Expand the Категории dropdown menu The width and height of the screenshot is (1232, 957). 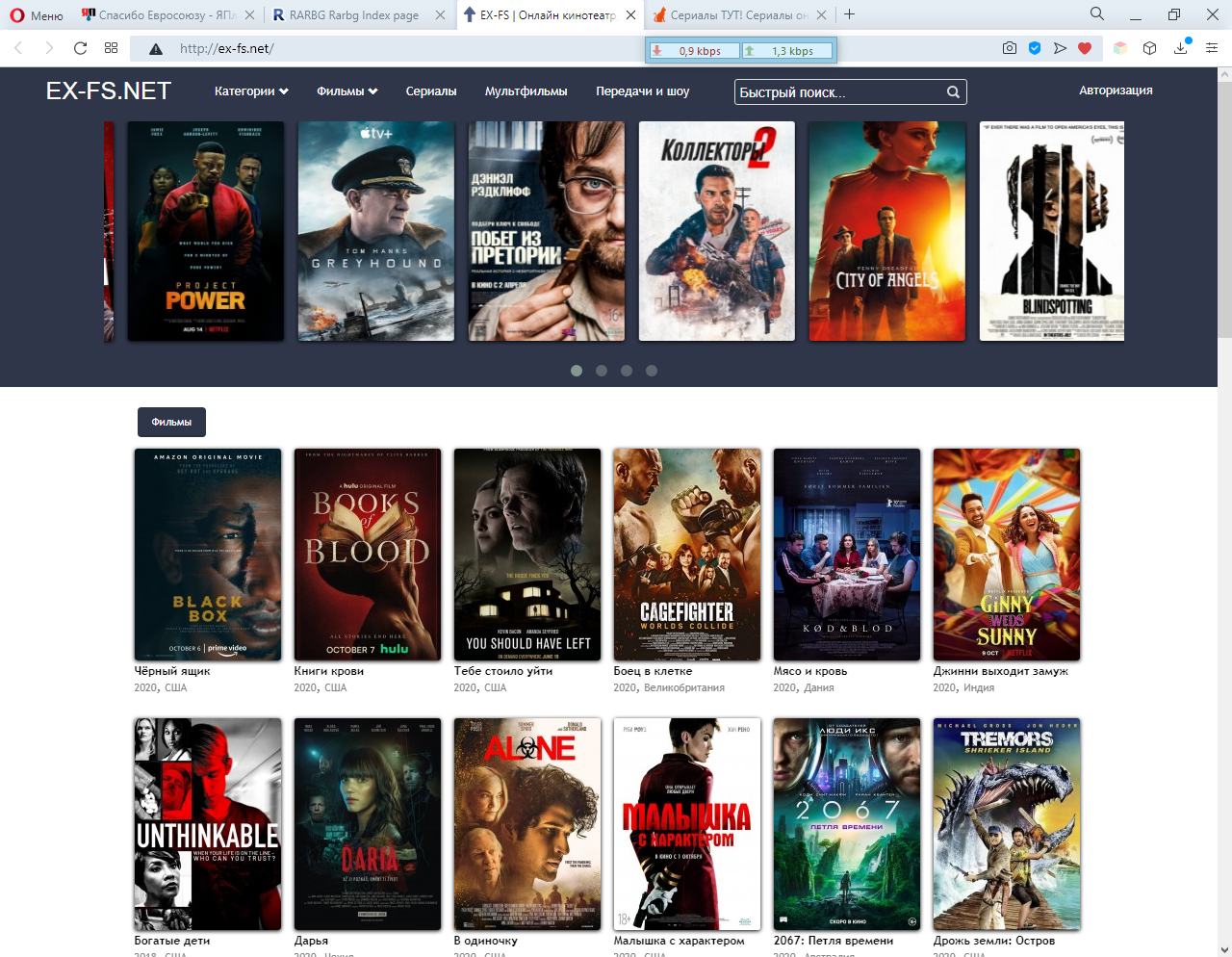[251, 91]
